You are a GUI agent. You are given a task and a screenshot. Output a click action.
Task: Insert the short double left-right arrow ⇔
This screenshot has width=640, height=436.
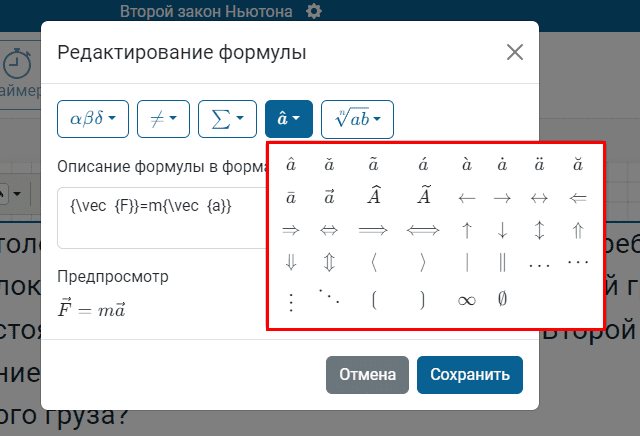329,230
